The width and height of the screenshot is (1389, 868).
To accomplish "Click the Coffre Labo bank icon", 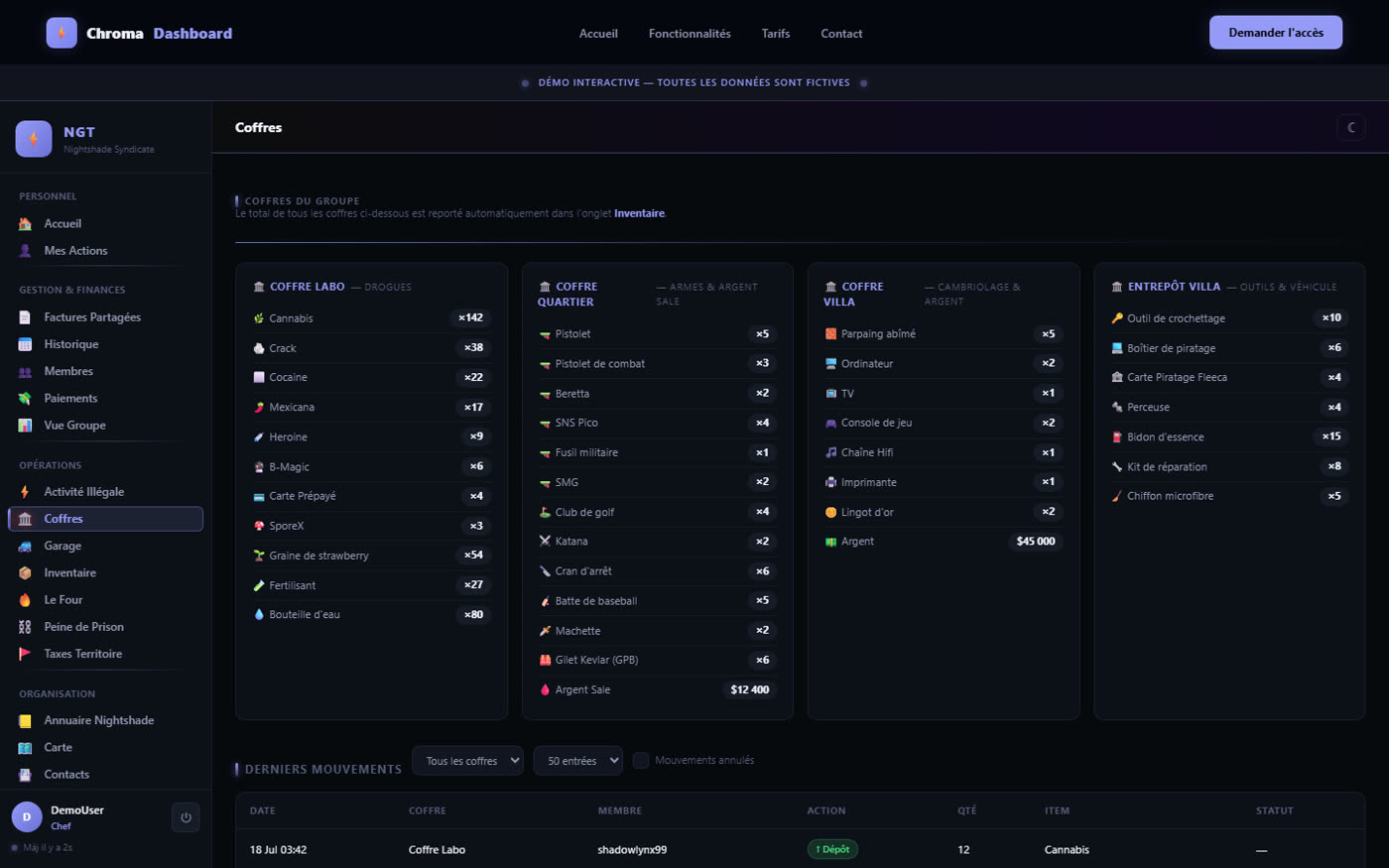I will click(x=259, y=287).
